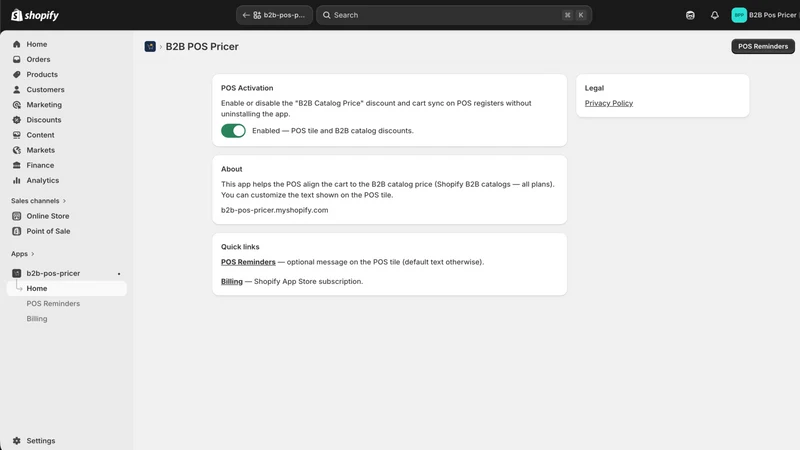Click the b2b-pos-pricer.myshopify.com text
This screenshot has height=450, width=800.
click(x=274, y=210)
